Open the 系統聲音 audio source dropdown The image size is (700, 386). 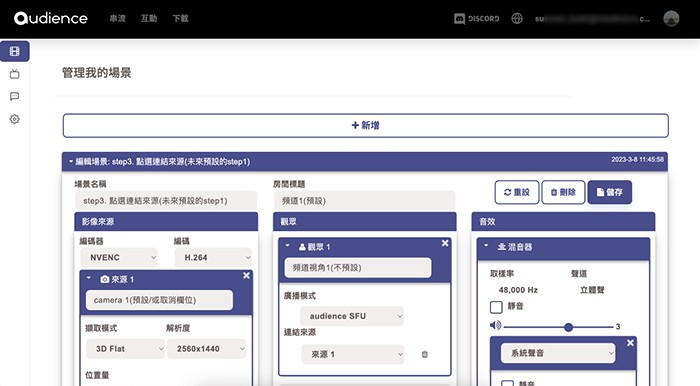click(558, 353)
